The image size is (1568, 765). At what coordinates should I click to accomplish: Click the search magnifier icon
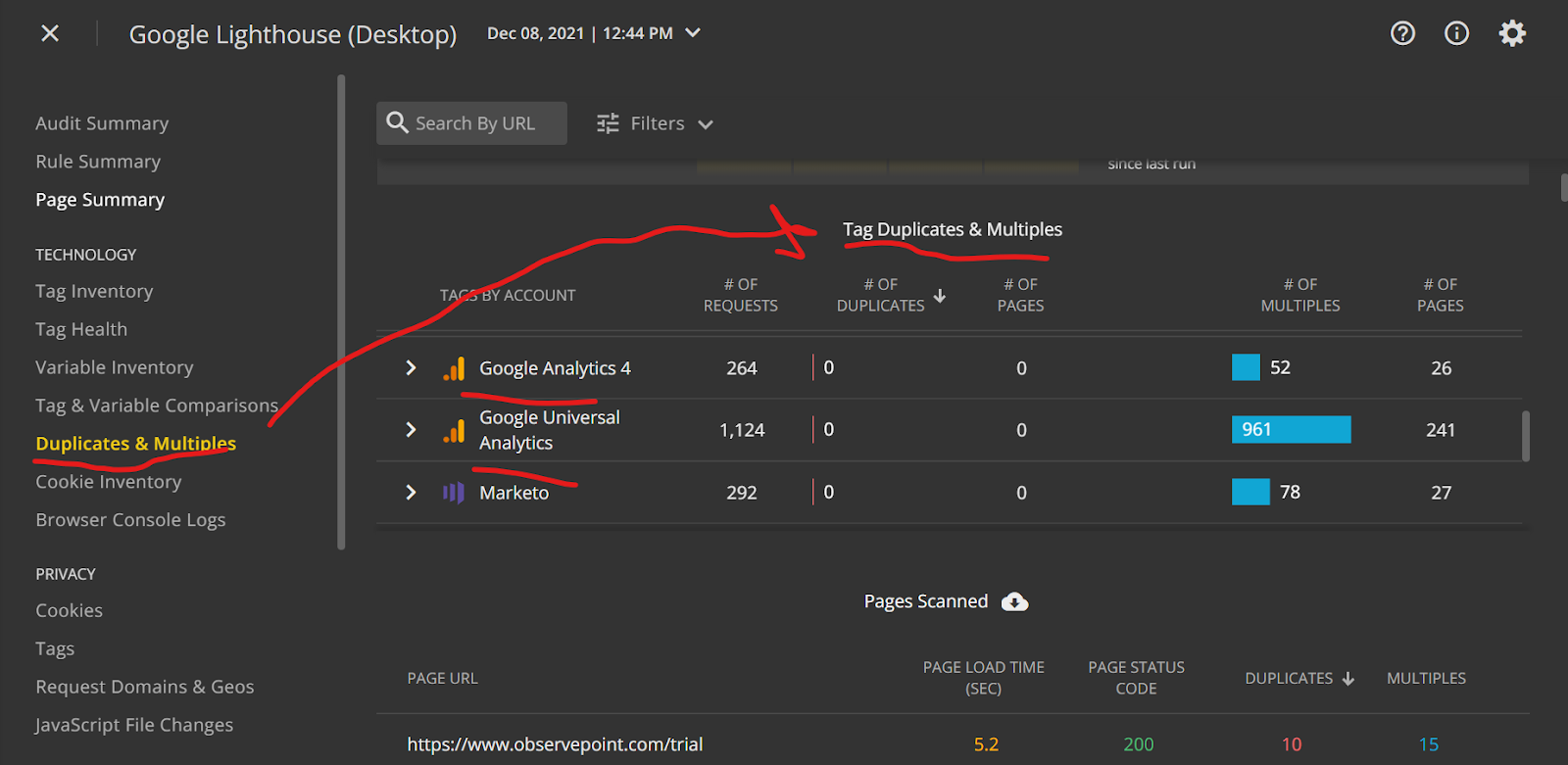click(397, 122)
